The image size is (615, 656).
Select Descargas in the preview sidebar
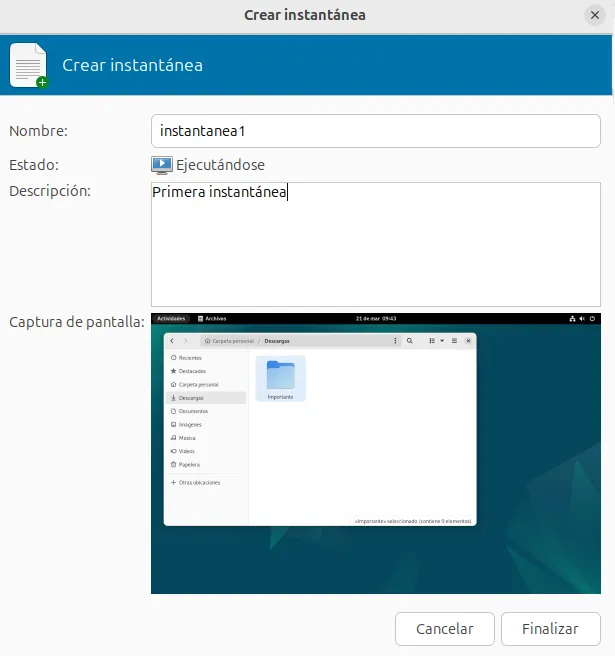point(193,397)
